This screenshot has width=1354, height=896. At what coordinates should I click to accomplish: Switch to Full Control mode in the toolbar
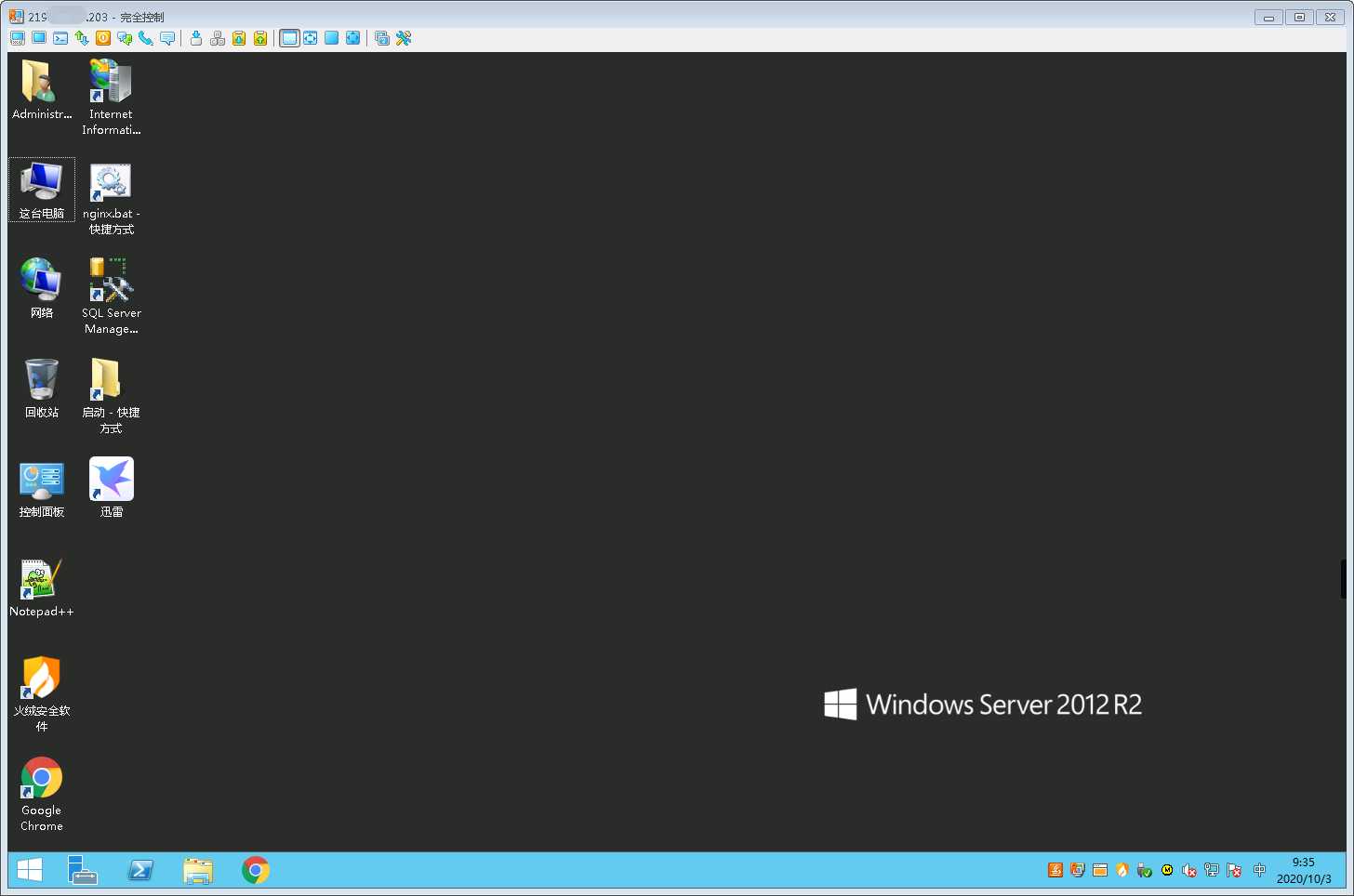[18, 38]
